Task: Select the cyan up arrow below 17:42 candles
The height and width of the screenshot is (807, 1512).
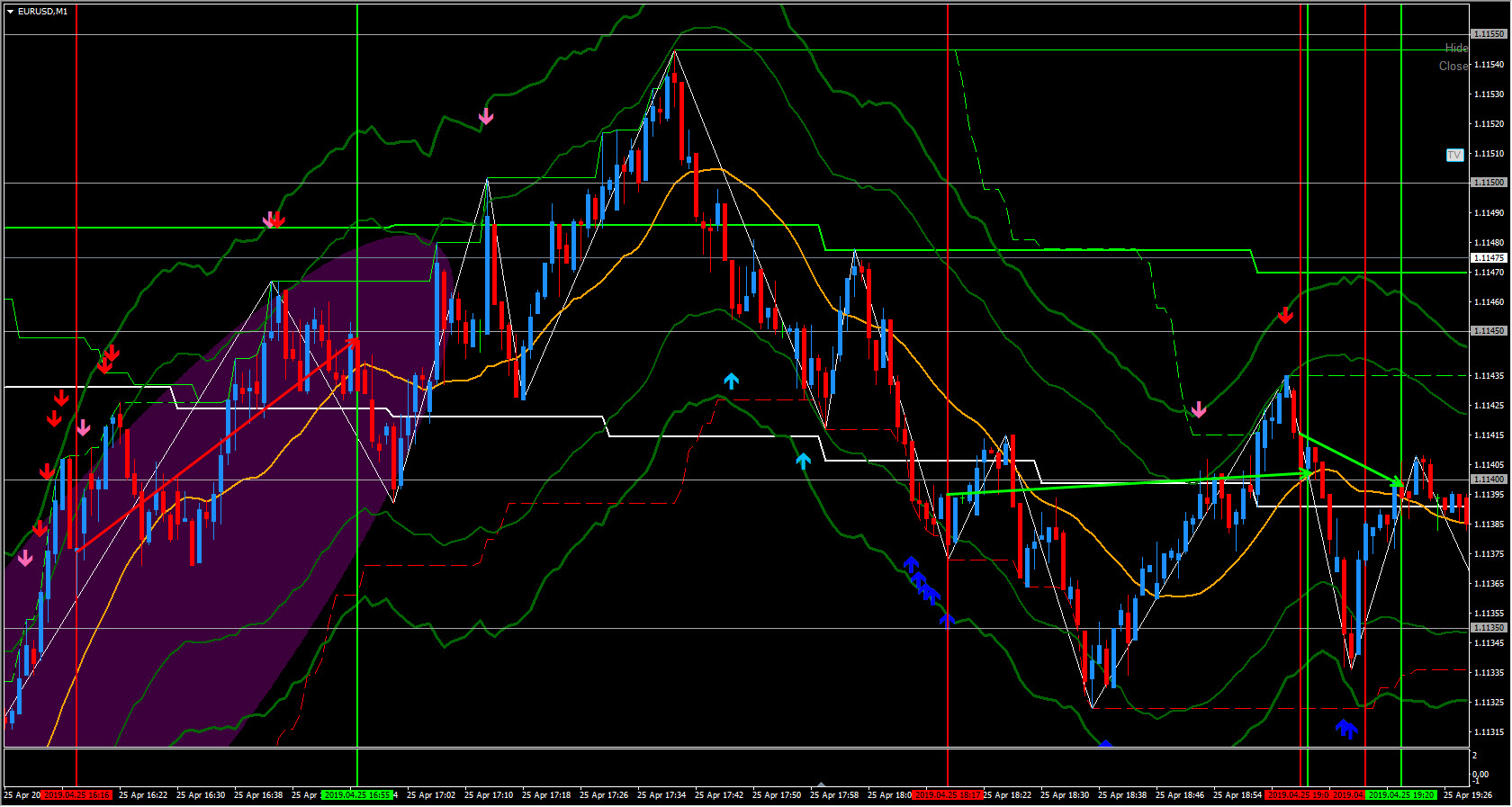Action: click(x=732, y=381)
